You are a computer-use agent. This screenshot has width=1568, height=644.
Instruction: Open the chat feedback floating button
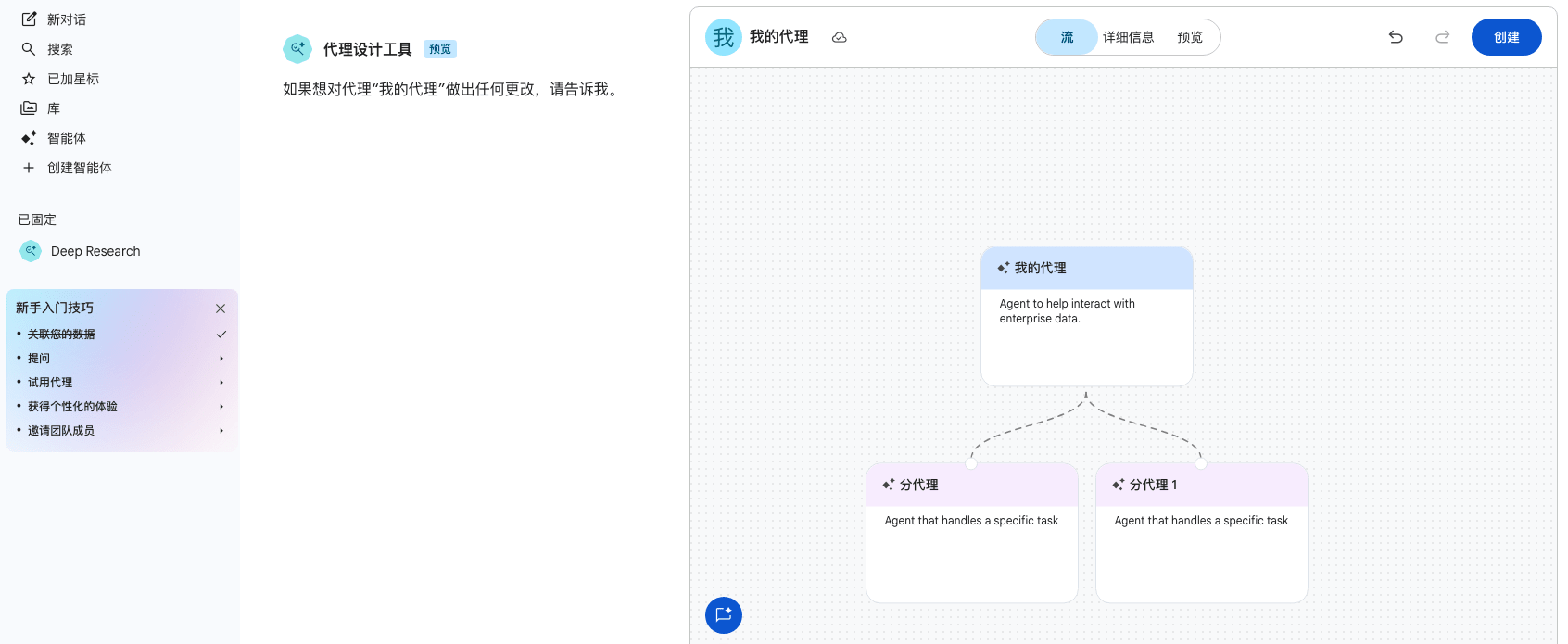click(x=724, y=615)
